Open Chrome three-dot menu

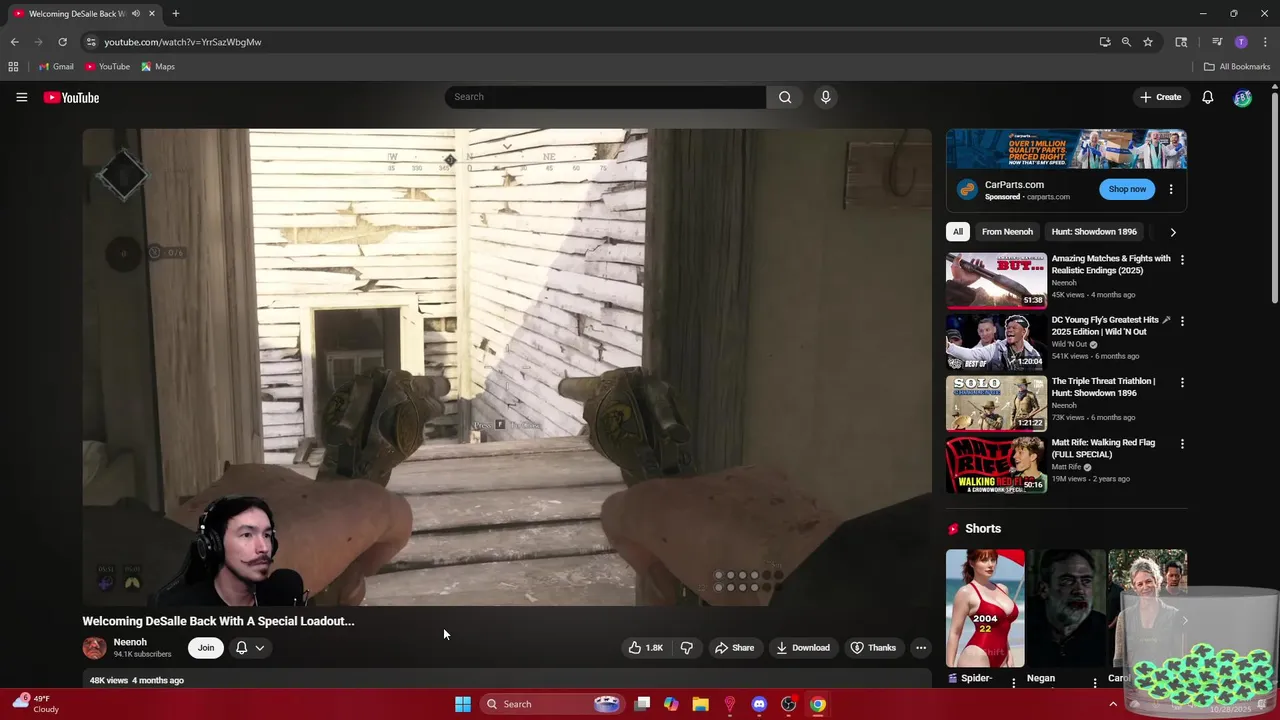[x=1265, y=42]
